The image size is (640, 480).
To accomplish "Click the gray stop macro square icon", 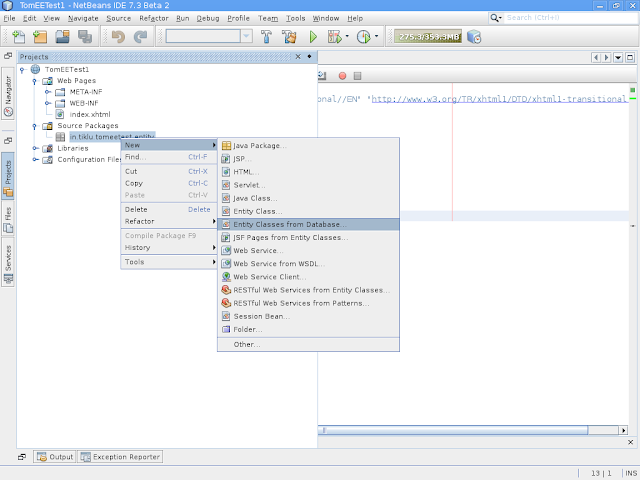I will [x=358, y=76].
